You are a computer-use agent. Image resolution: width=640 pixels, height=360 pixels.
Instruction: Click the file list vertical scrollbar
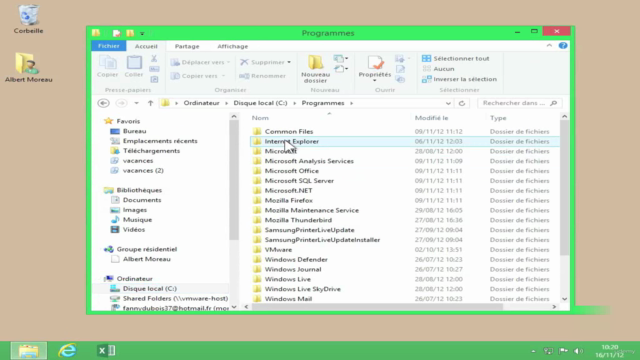coord(564,188)
